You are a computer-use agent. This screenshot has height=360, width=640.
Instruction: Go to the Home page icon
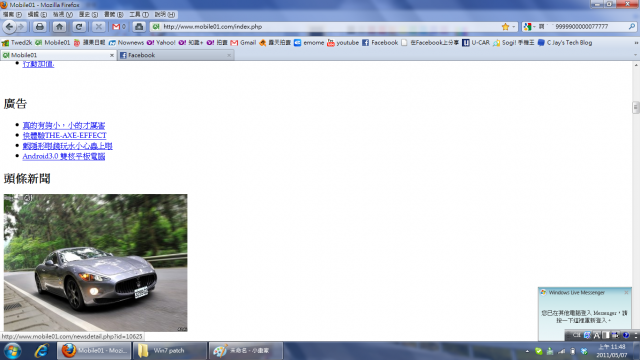click(59, 27)
